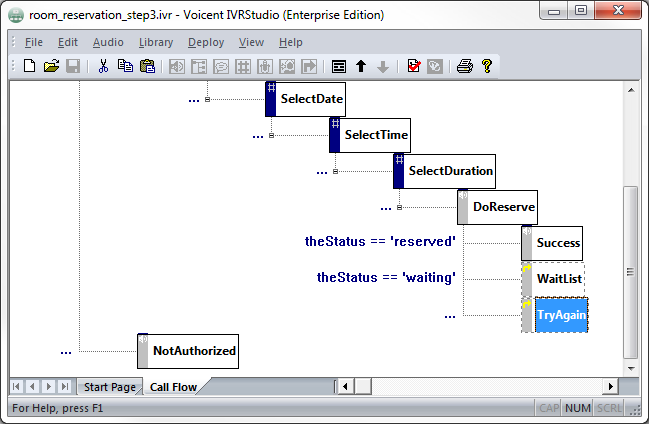Open the Audio menu
The height and width of the screenshot is (424, 649).
coord(108,42)
